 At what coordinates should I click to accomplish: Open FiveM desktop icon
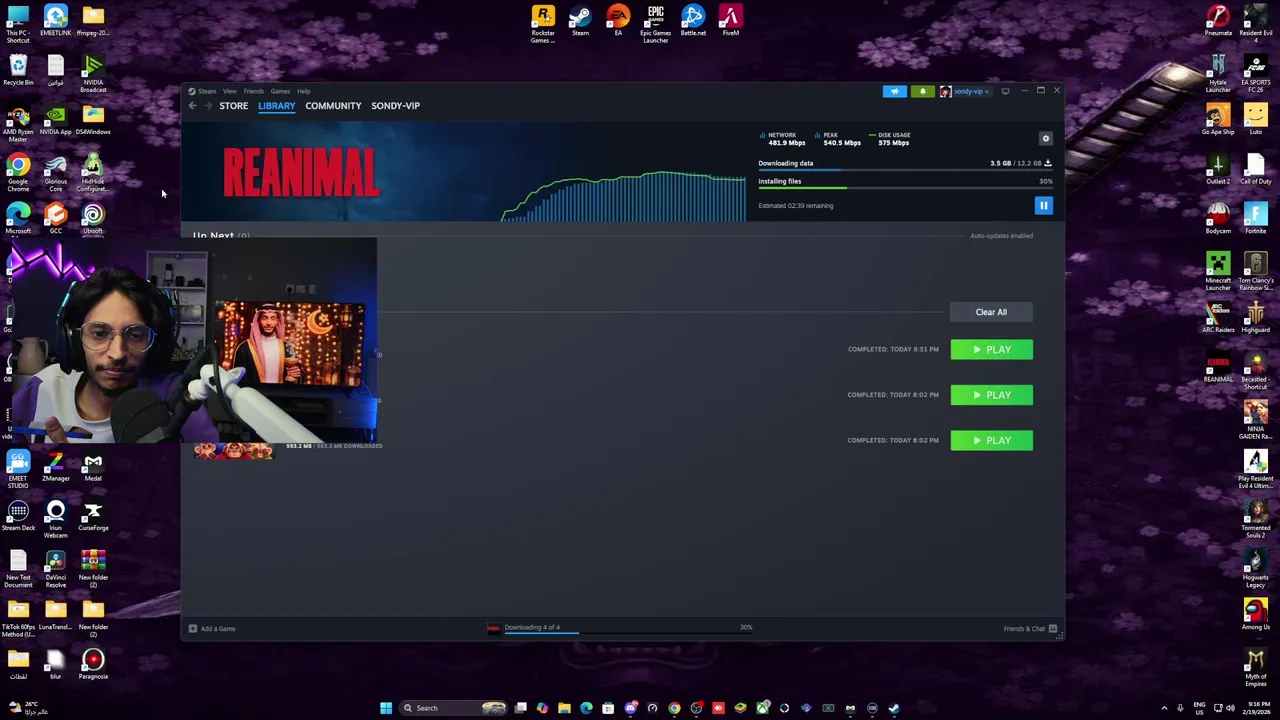click(731, 21)
